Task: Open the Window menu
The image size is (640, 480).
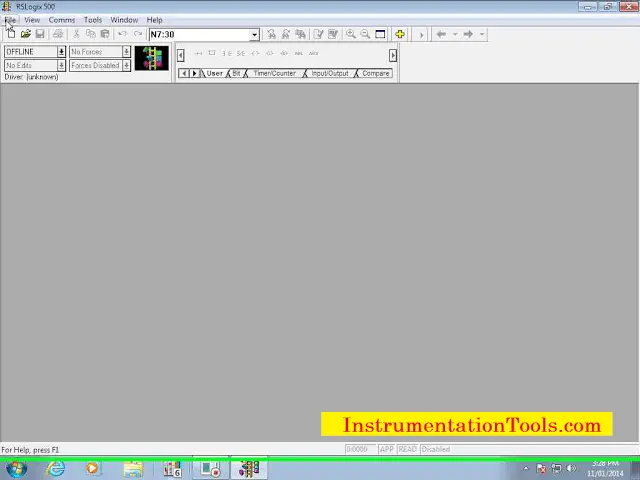Action: click(124, 20)
